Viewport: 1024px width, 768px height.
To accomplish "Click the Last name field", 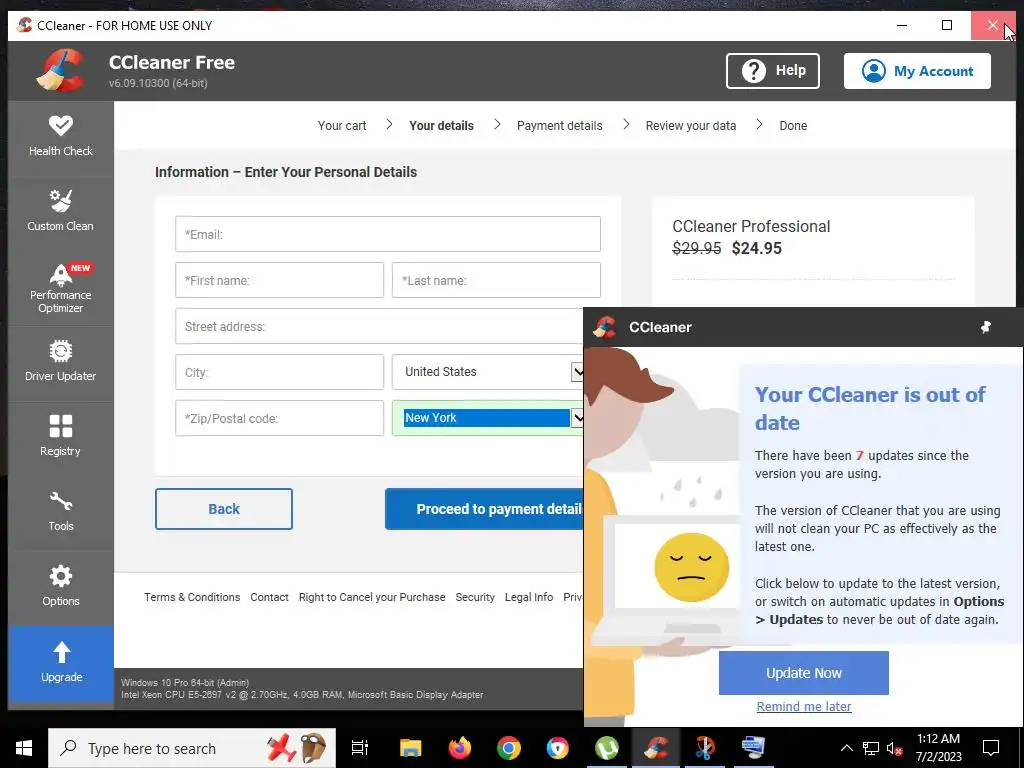I will (x=496, y=280).
